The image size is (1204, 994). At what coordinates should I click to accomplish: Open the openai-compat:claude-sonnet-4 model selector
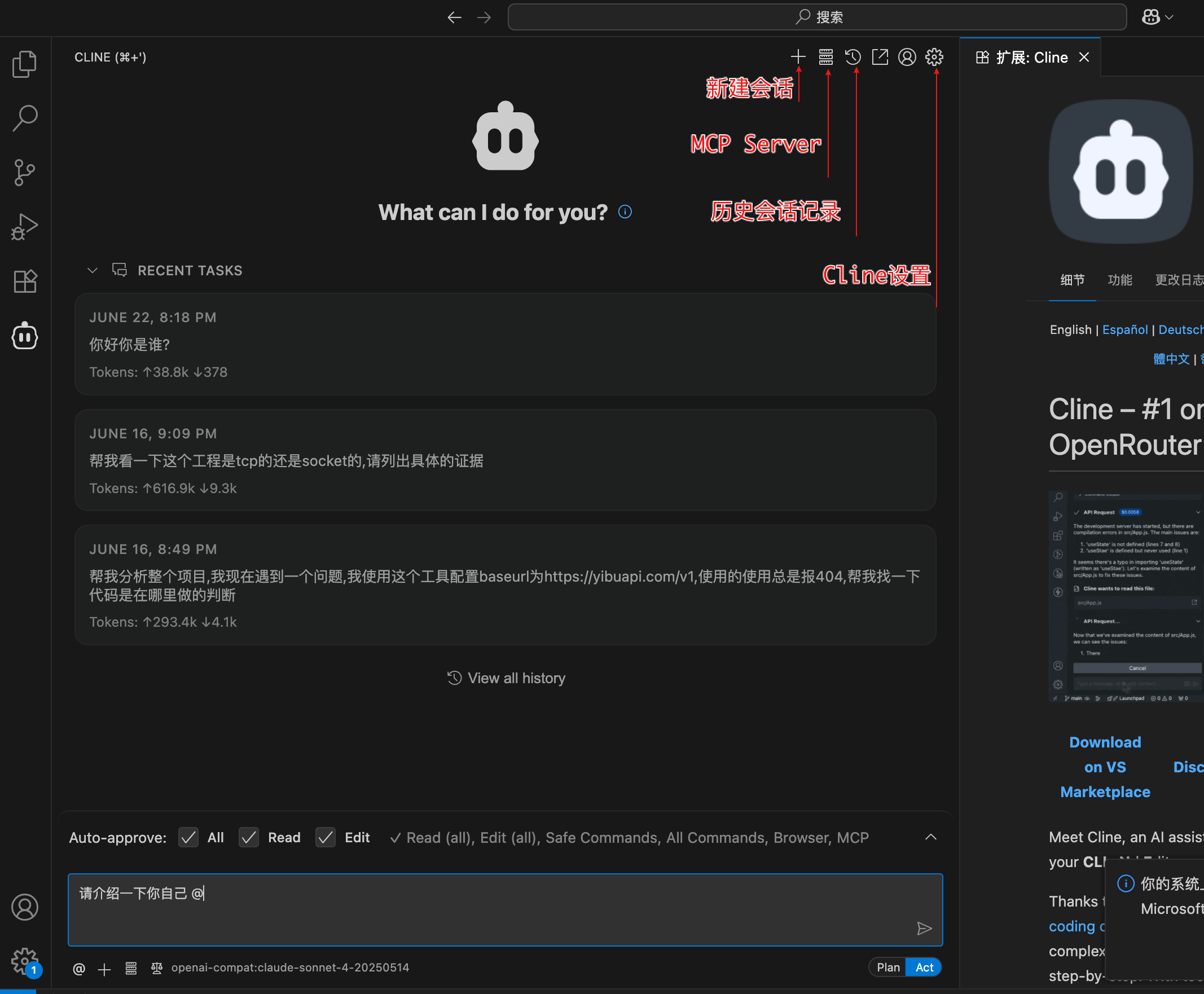click(x=289, y=967)
